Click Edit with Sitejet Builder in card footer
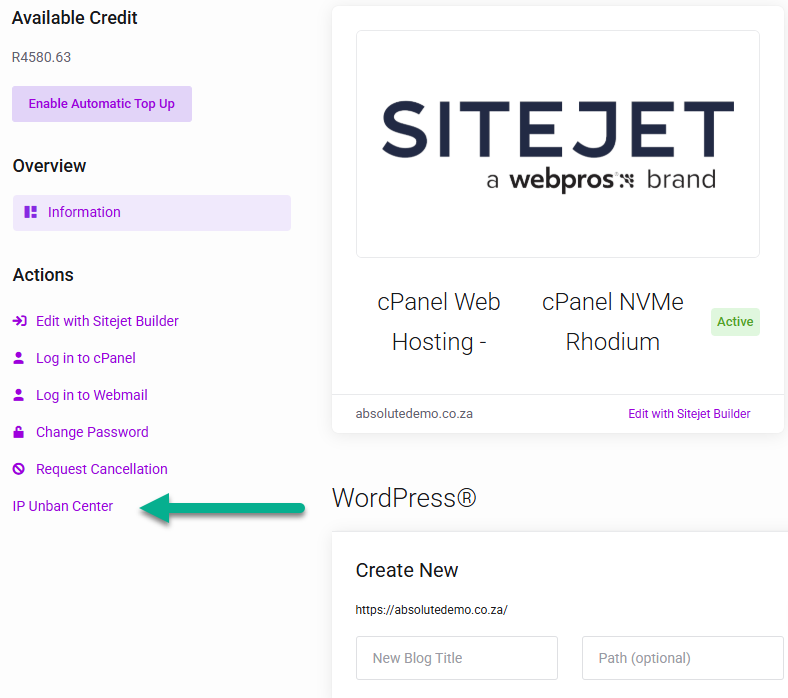Image resolution: width=788 pixels, height=698 pixels. pyautogui.click(x=689, y=414)
